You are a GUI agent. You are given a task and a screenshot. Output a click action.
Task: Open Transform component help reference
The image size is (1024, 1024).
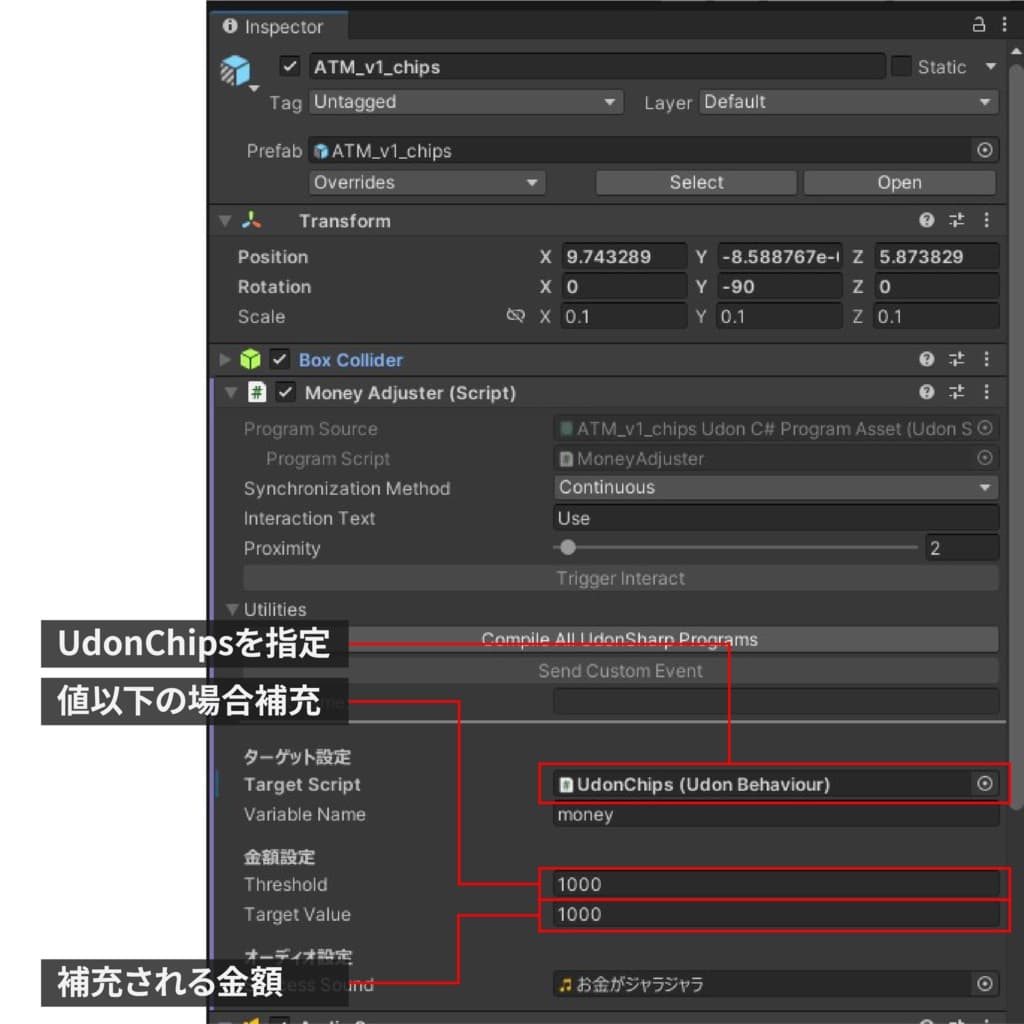(926, 220)
